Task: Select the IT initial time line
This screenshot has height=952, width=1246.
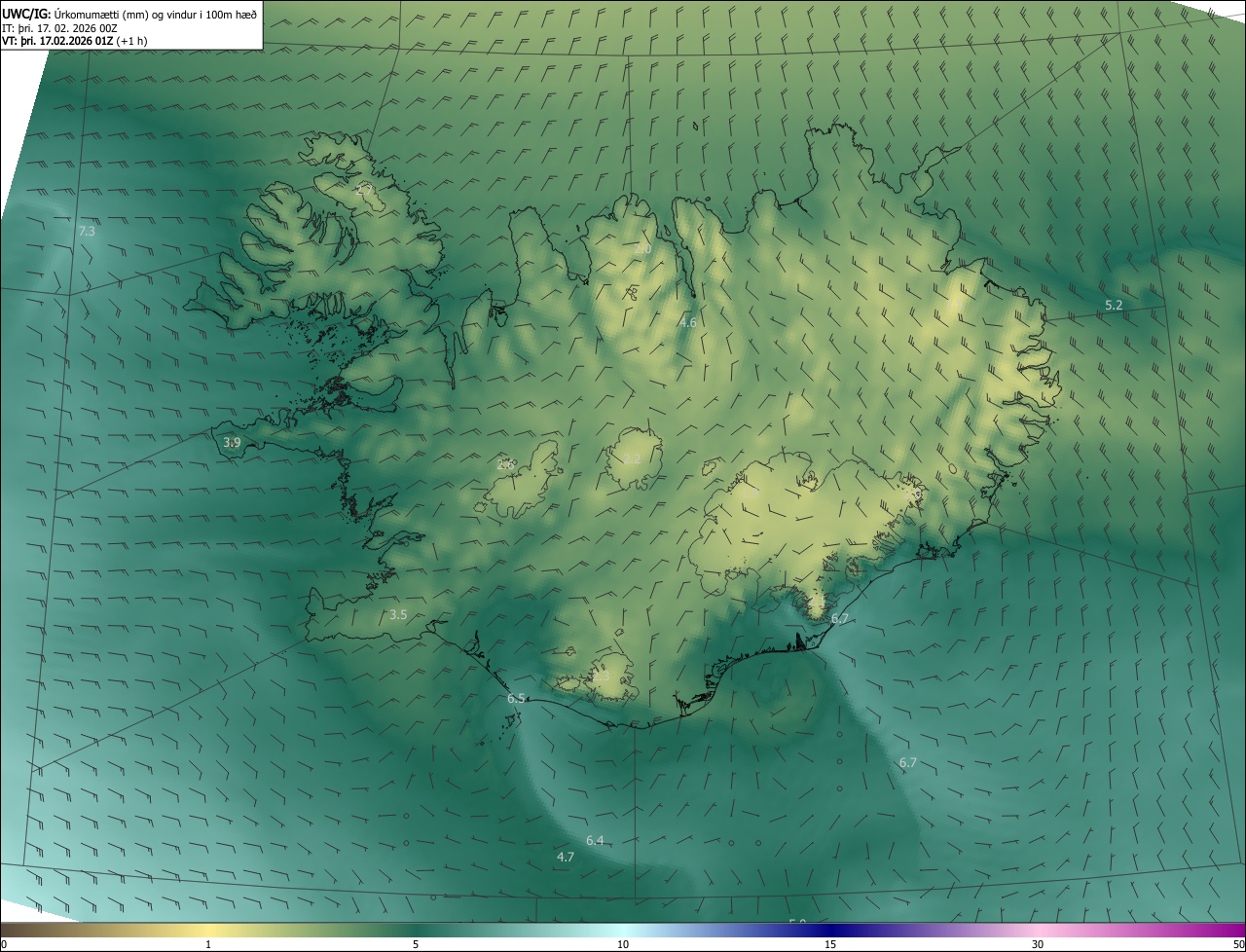Action: (x=60, y=28)
